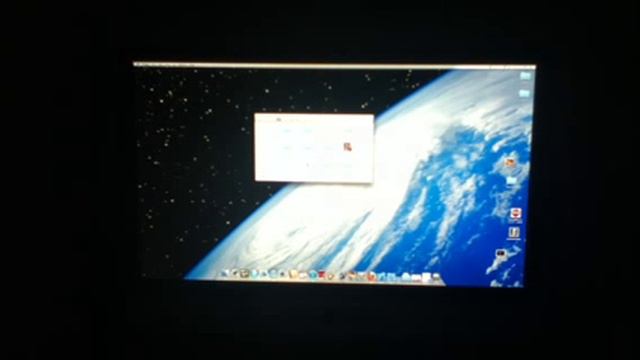Select the orange desktop icon over the clouds
The image size is (640, 360).
[x=510, y=162]
